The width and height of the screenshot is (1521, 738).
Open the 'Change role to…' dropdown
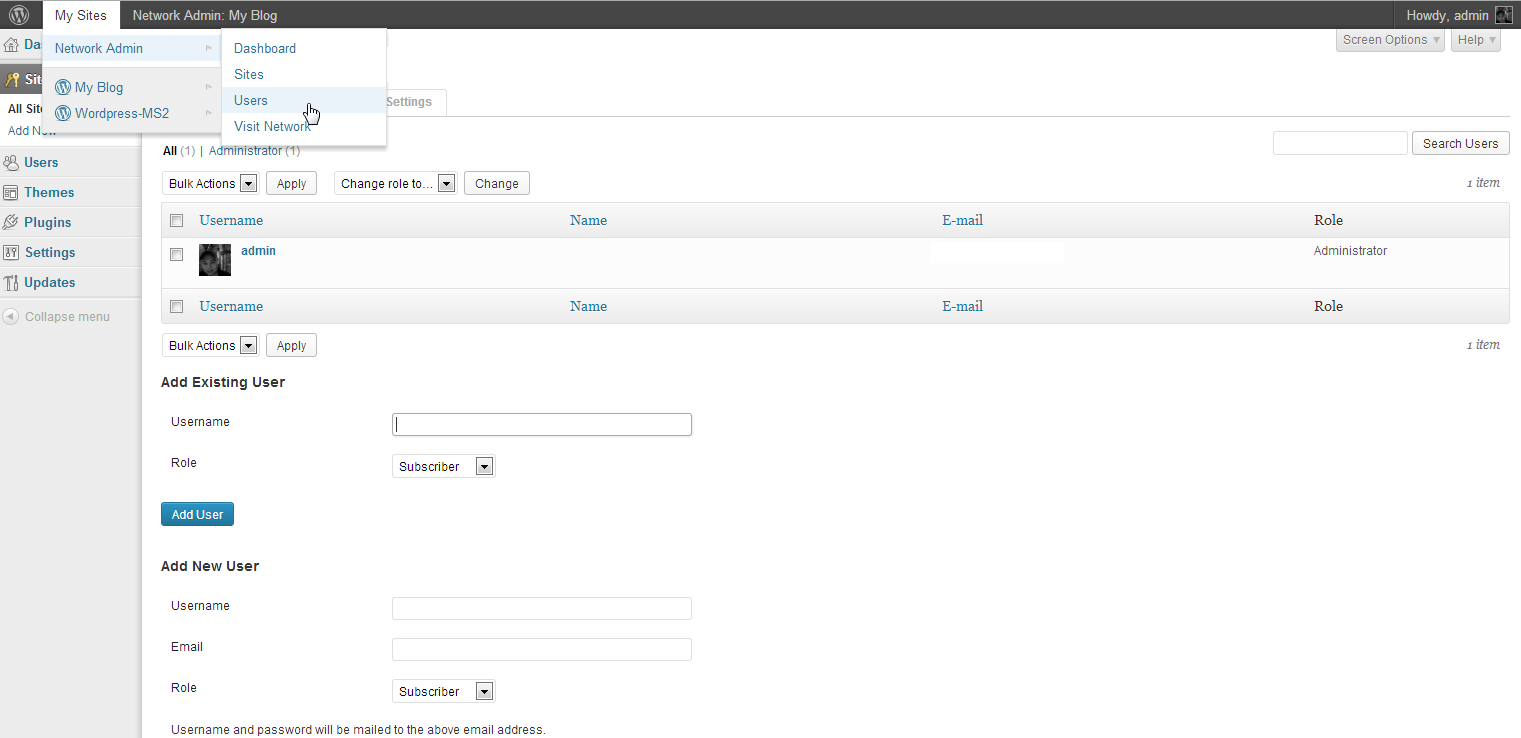pos(396,184)
